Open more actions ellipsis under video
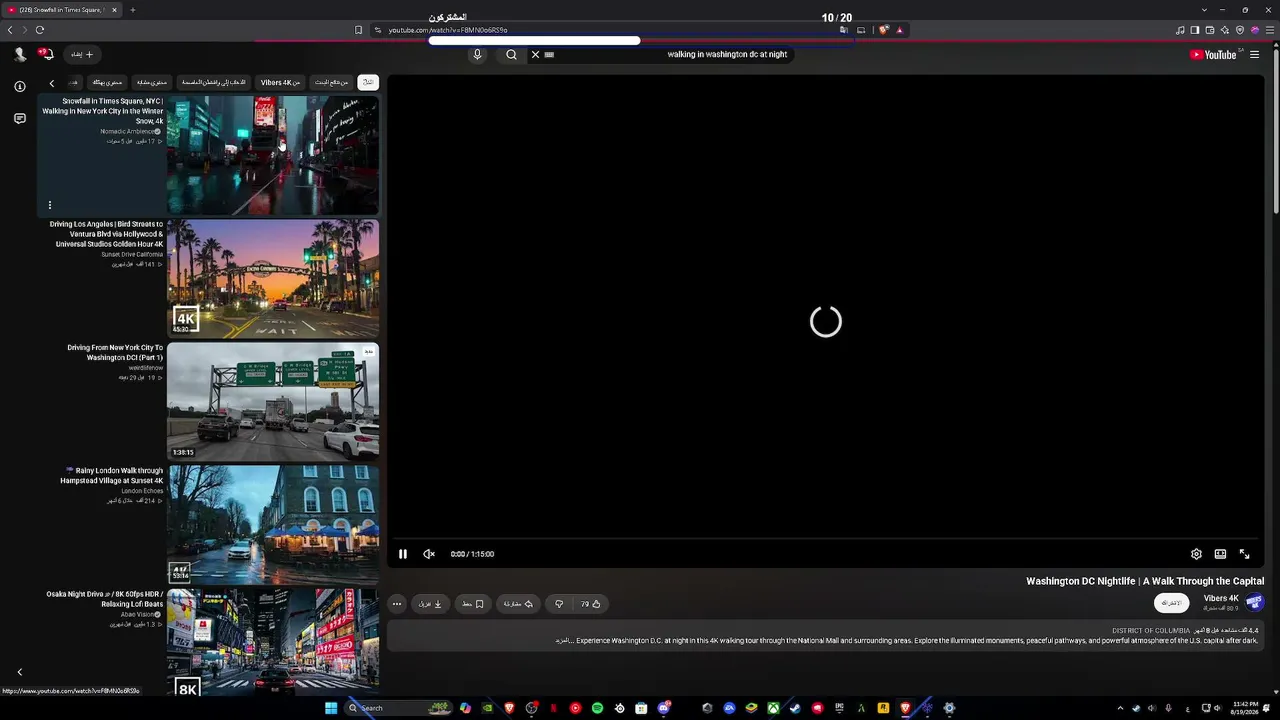 pos(397,604)
